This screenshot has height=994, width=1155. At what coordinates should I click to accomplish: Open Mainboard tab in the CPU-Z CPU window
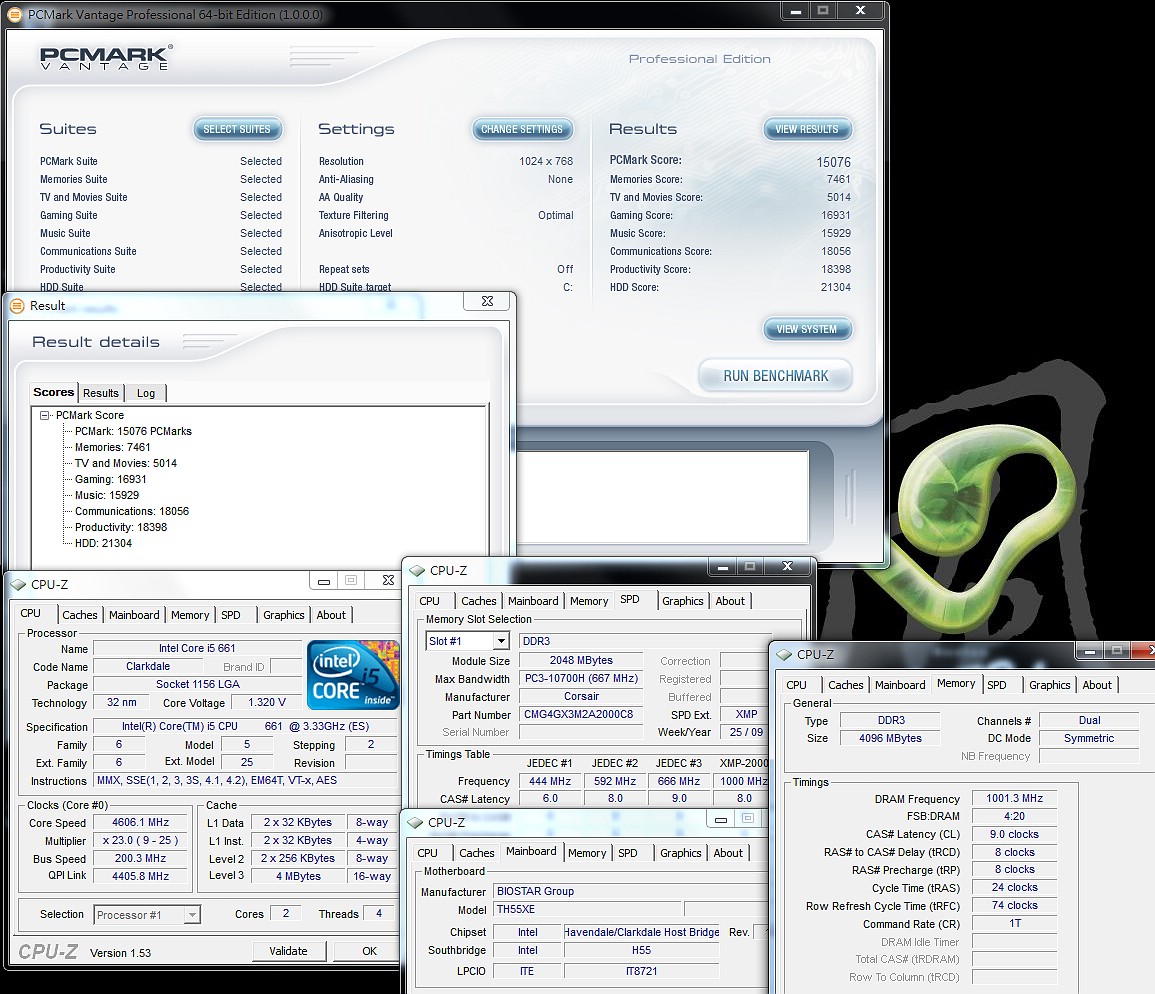click(x=134, y=615)
